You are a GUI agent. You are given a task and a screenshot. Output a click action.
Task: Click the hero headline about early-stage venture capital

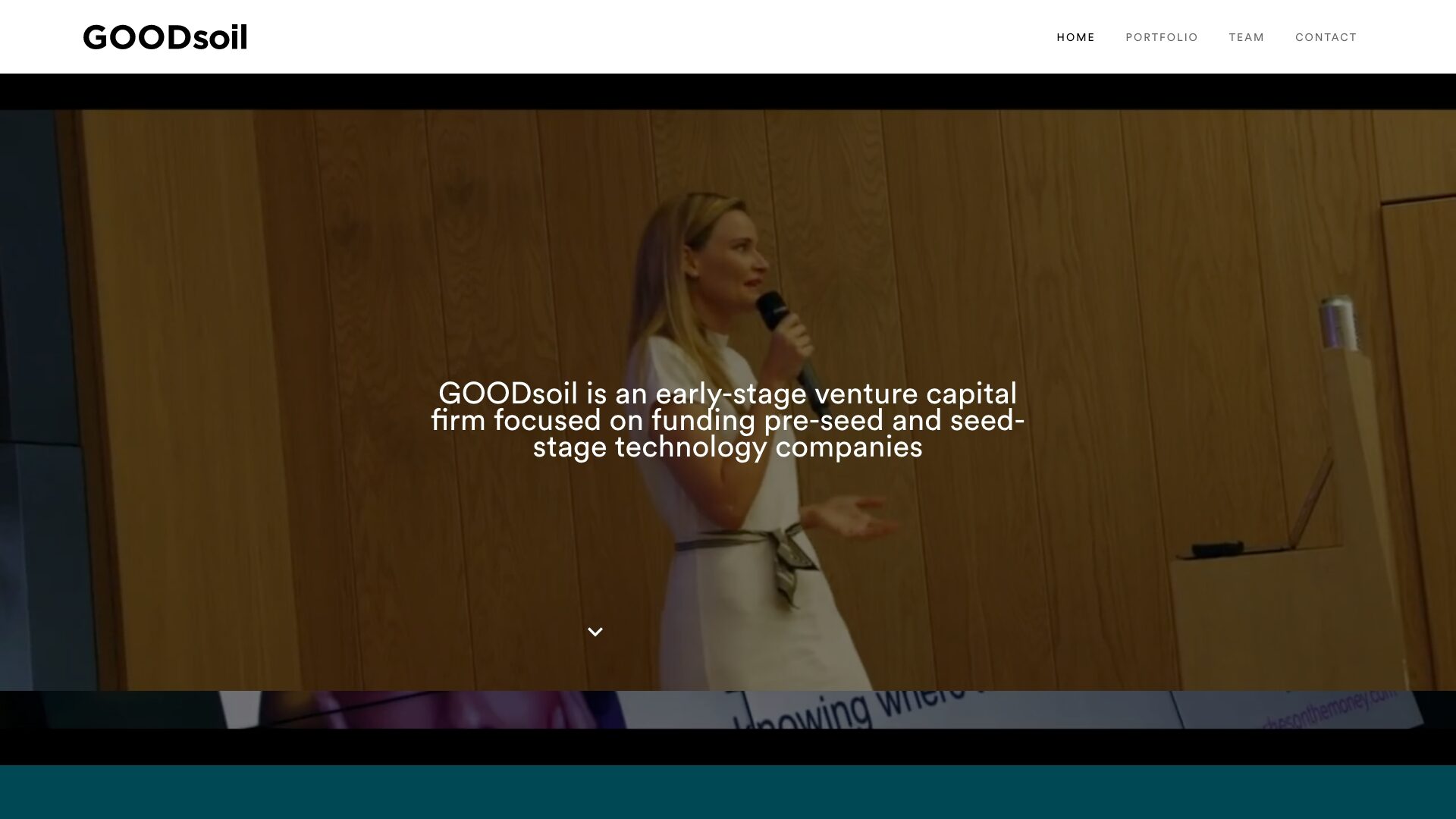point(728,420)
